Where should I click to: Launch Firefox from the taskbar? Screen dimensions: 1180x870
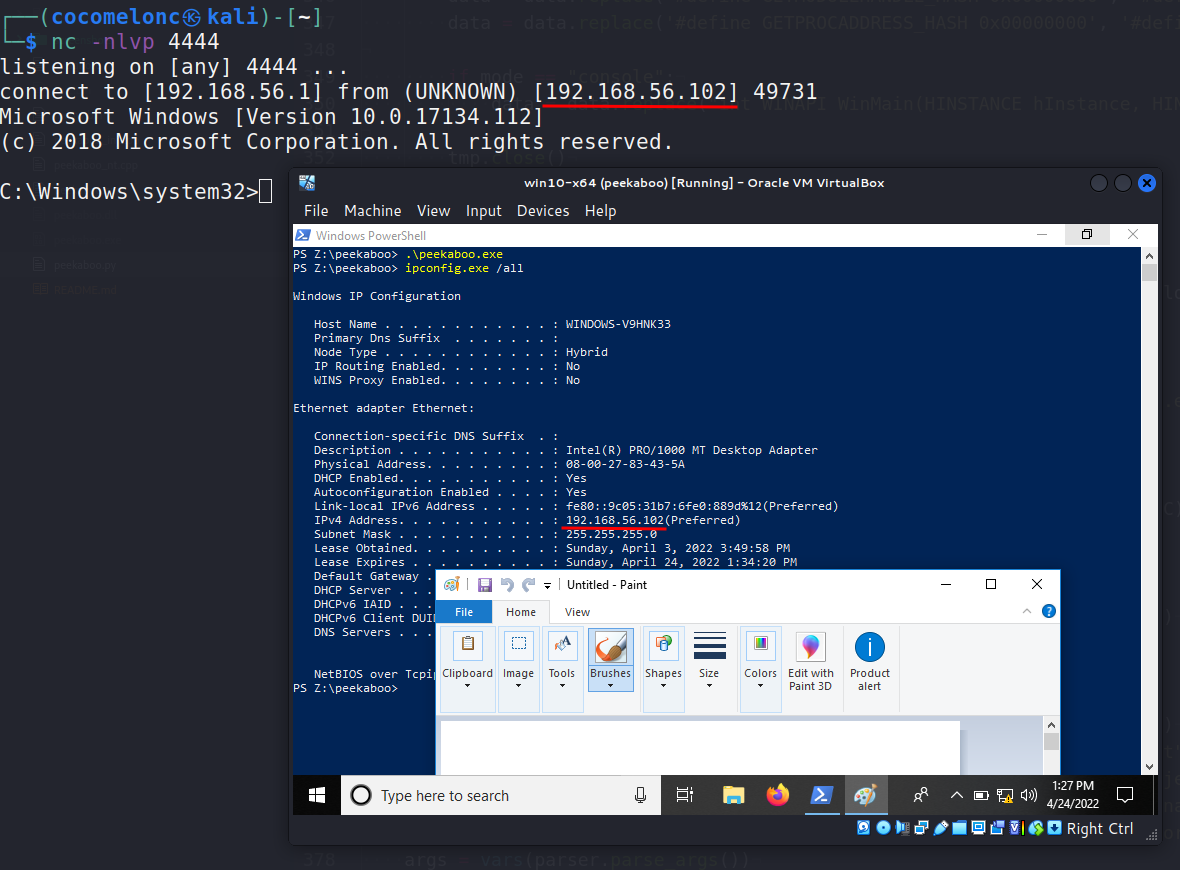[x=777, y=795]
